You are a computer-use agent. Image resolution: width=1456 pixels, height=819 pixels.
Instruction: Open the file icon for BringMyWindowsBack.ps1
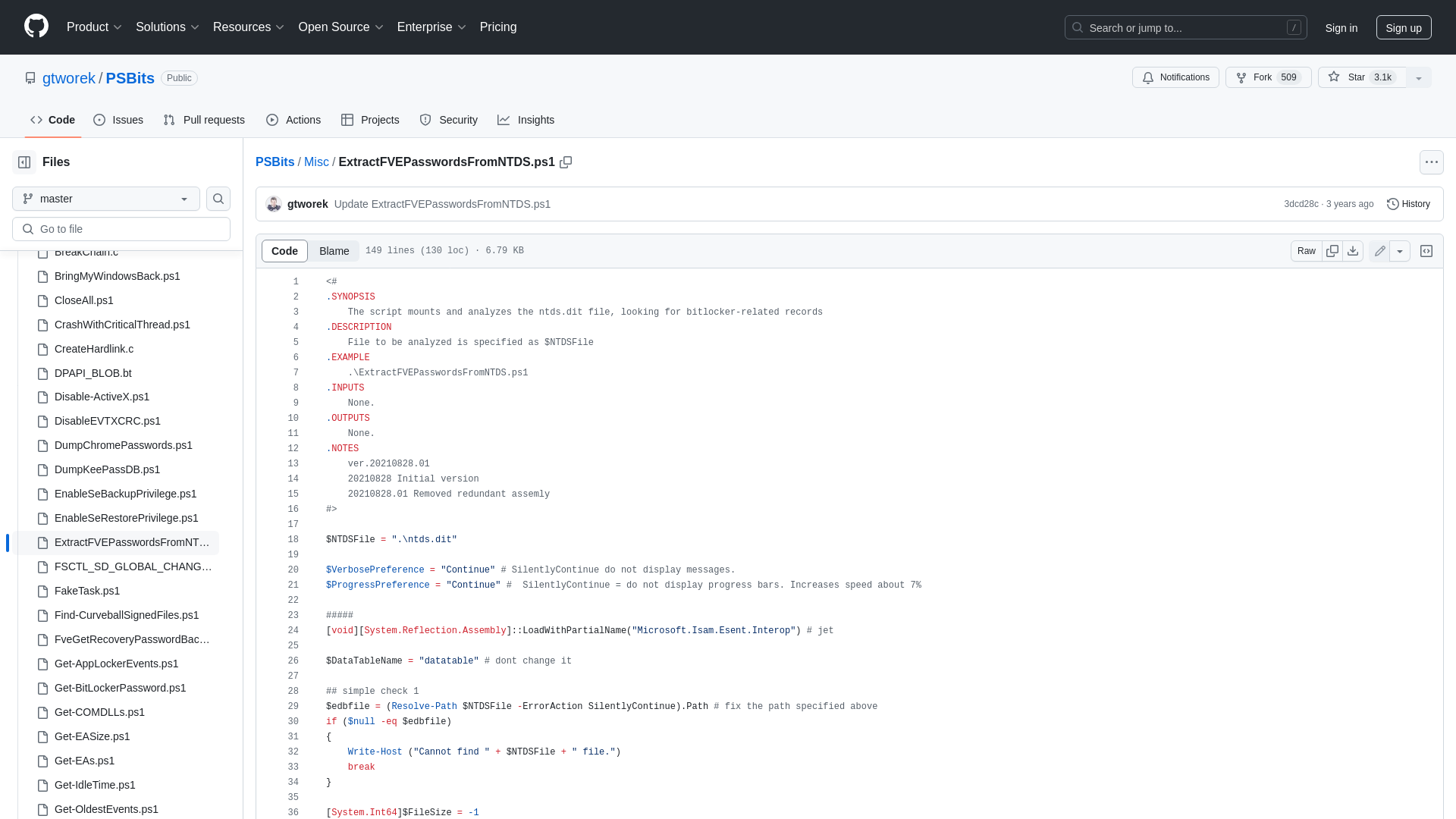pyautogui.click(x=43, y=276)
